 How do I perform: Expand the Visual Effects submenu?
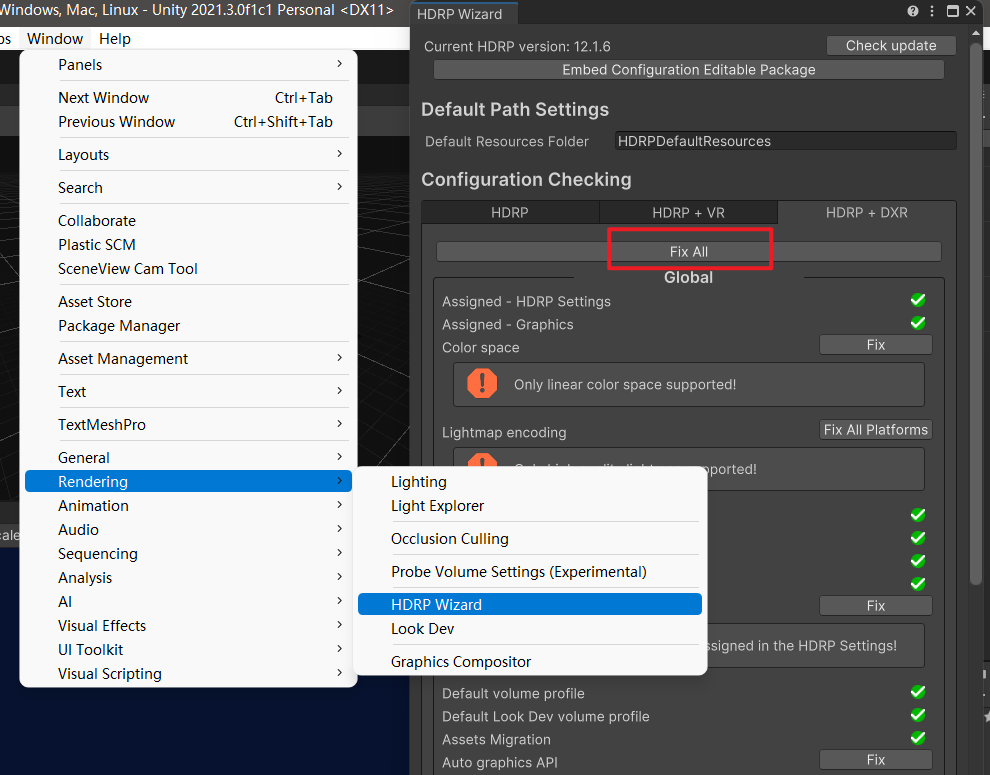(x=188, y=625)
